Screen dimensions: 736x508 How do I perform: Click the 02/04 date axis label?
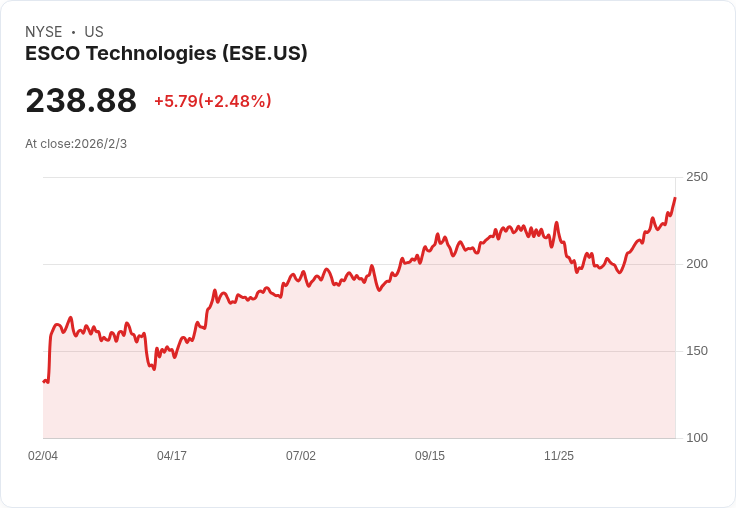43,456
